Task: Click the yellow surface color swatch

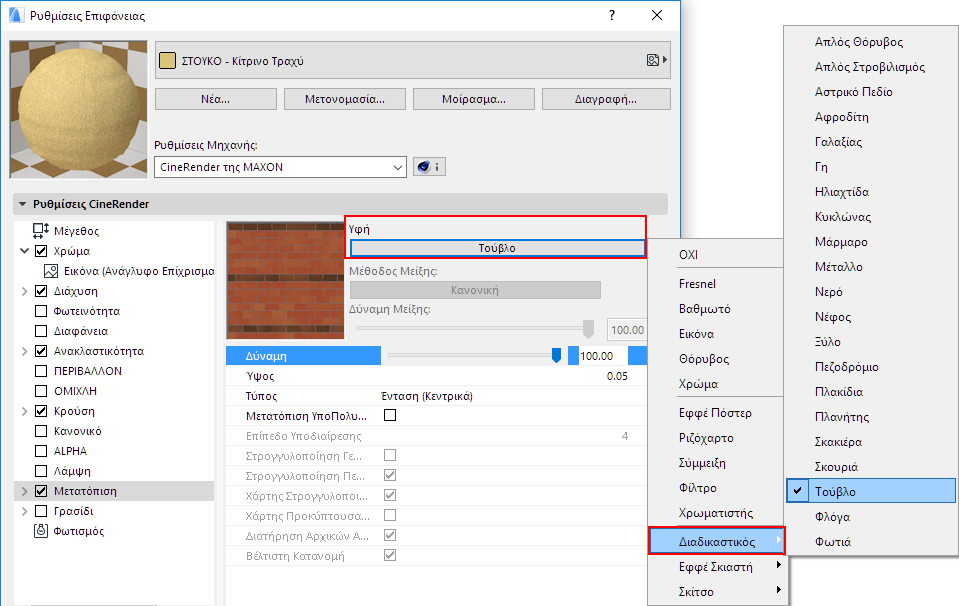Action: [x=167, y=61]
